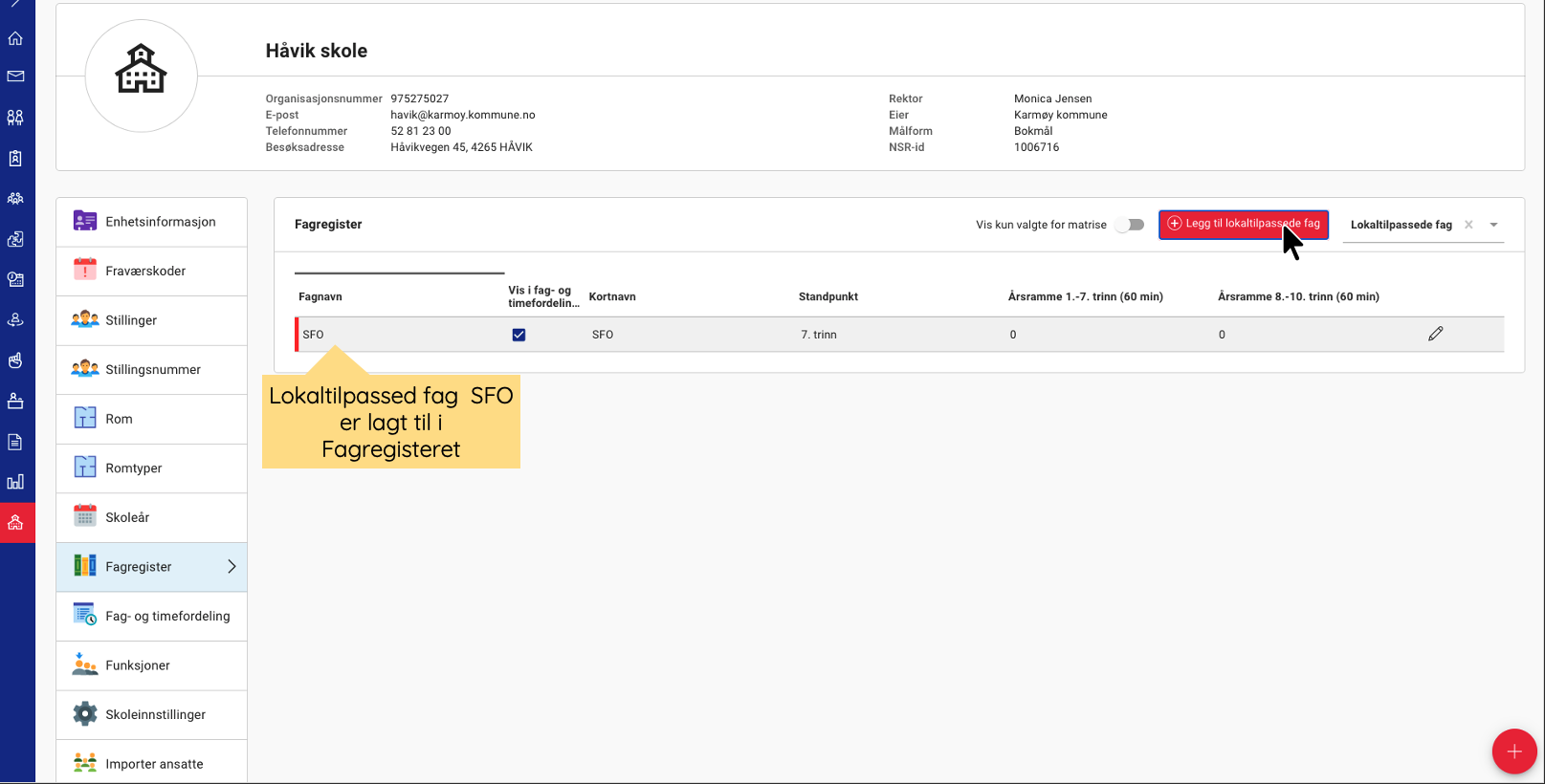Viewport: 1545px width, 784px height.
Task: Click Legg til lokaltilpassede fag button
Action: [x=1244, y=224]
